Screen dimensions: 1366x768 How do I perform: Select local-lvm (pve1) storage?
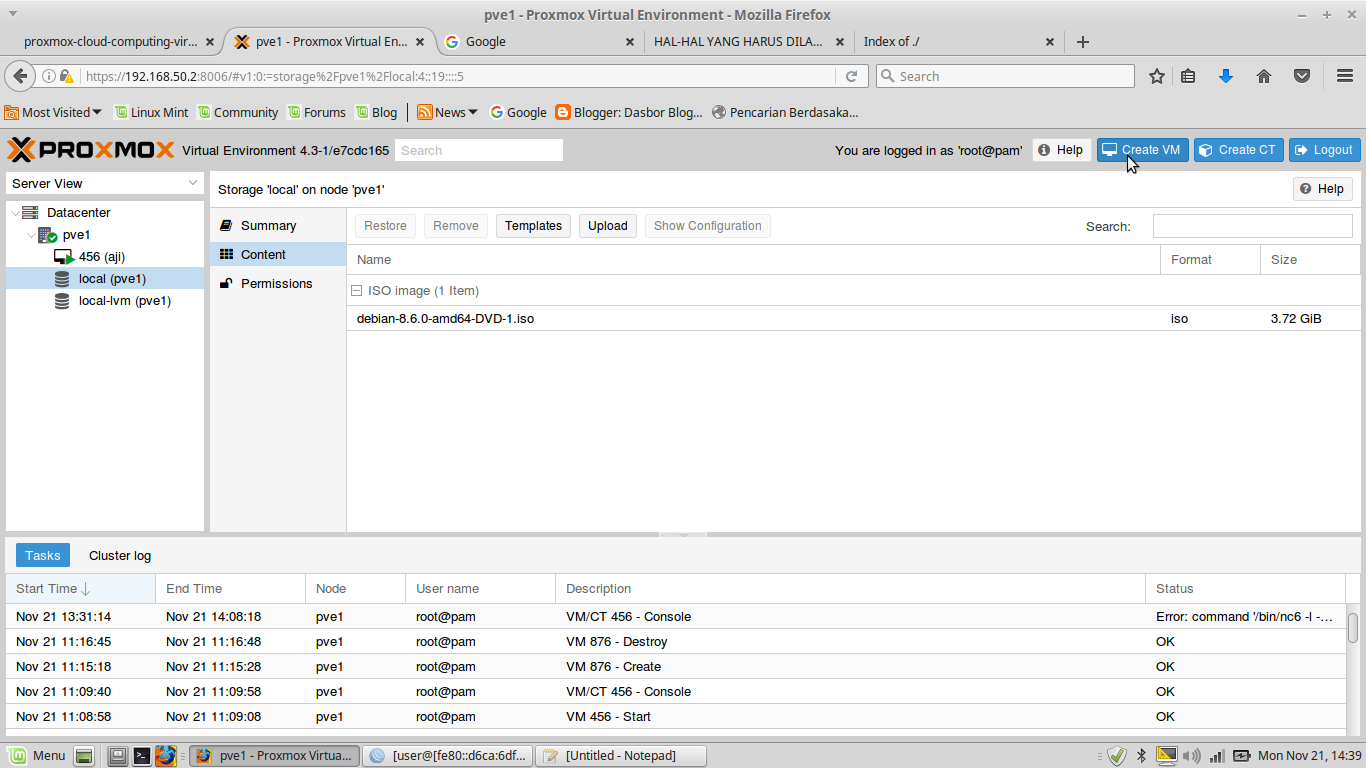105,301
